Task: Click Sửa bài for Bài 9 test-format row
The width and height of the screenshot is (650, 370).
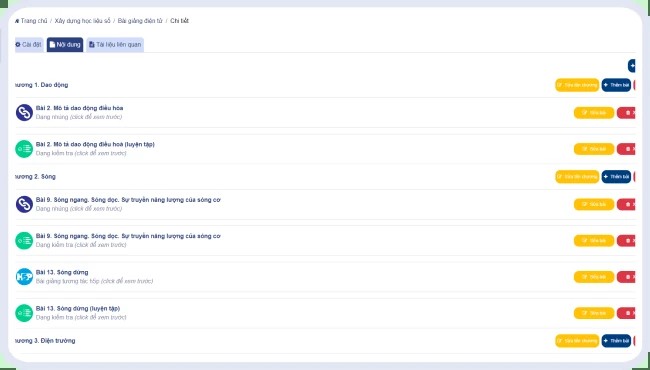Action: coord(594,241)
